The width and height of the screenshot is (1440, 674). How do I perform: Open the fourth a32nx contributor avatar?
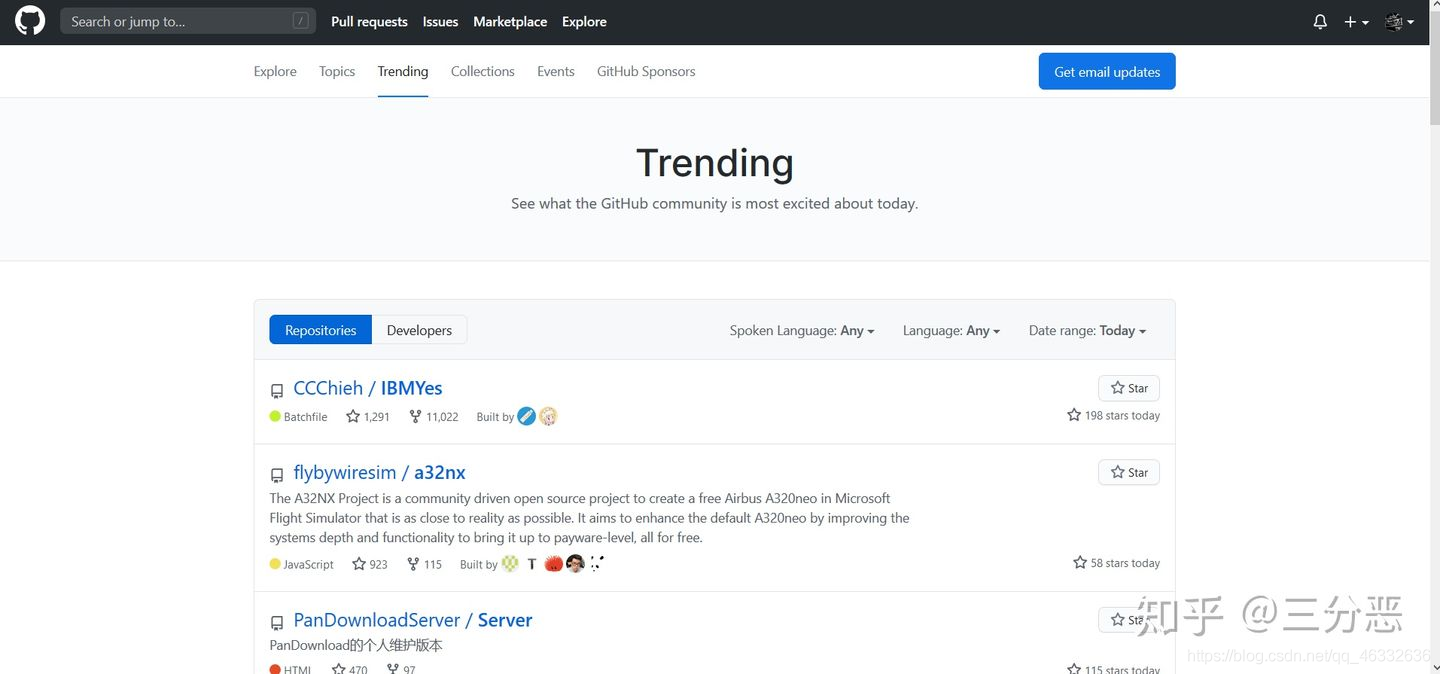(x=575, y=564)
